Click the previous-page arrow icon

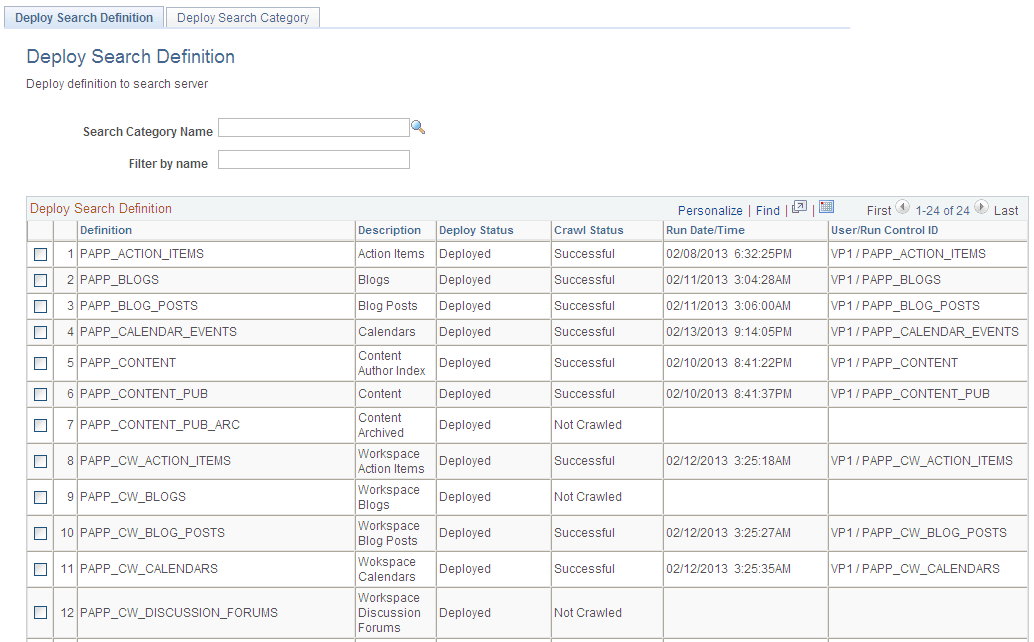click(x=903, y=209)
